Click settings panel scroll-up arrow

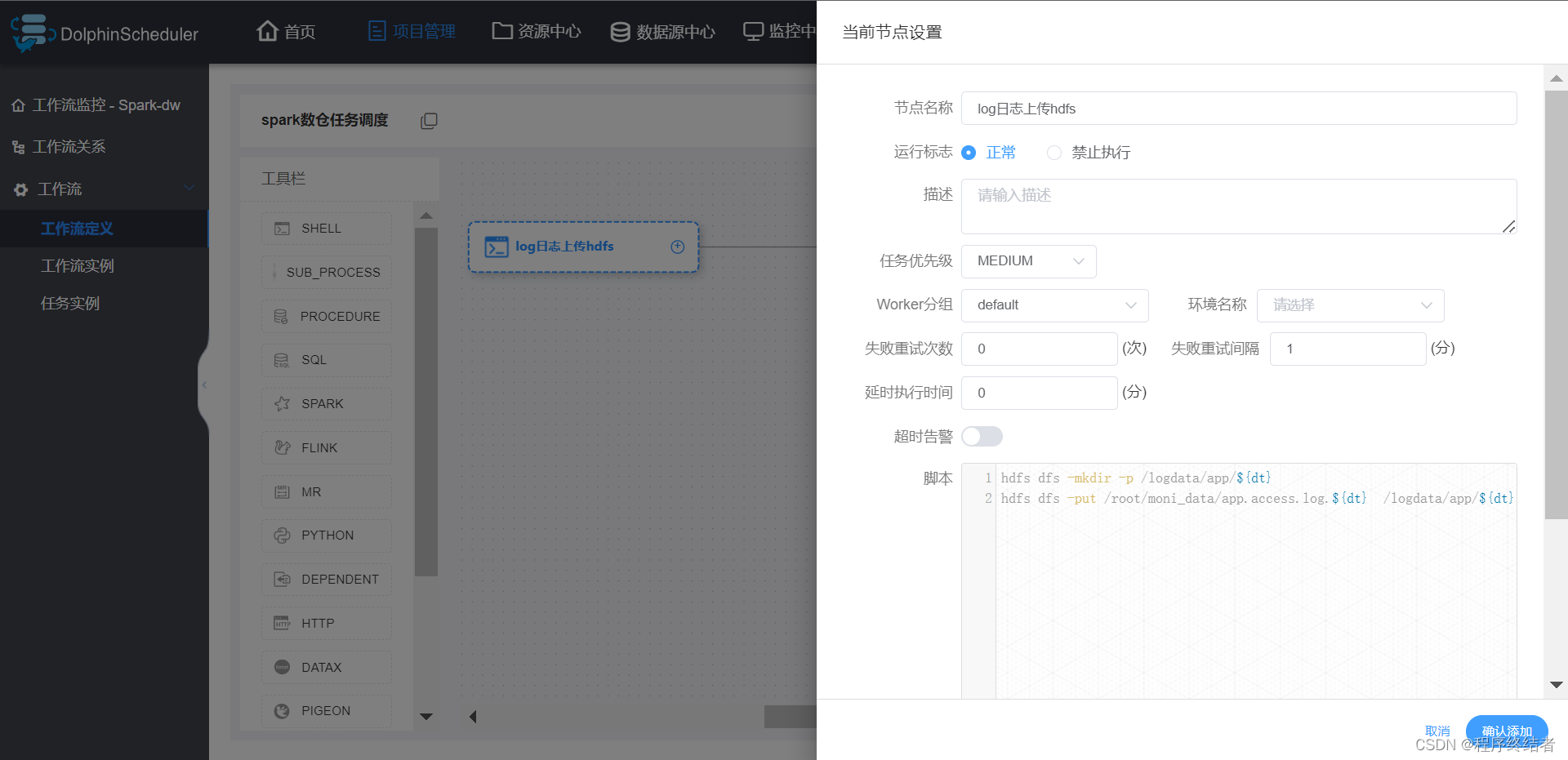1557,78
